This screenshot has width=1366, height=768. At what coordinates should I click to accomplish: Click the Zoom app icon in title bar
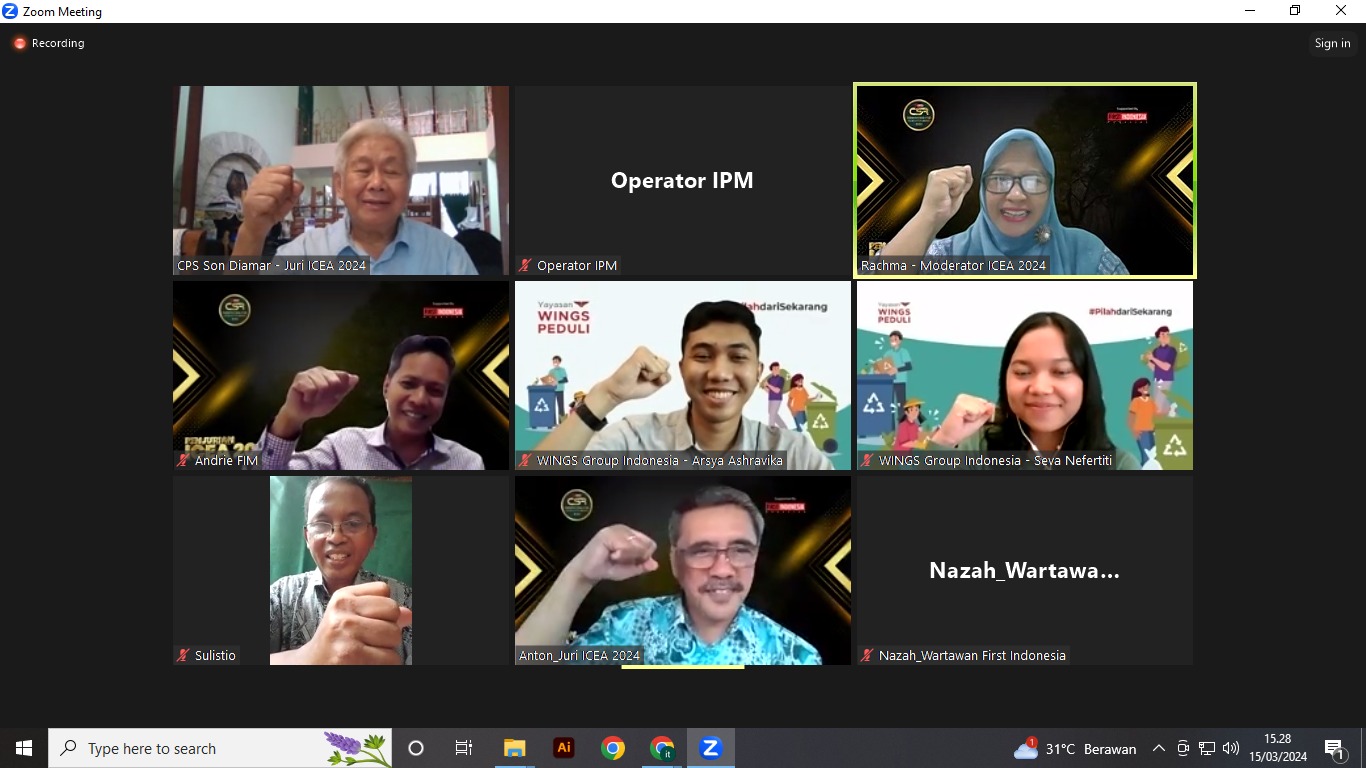point(10,12)
